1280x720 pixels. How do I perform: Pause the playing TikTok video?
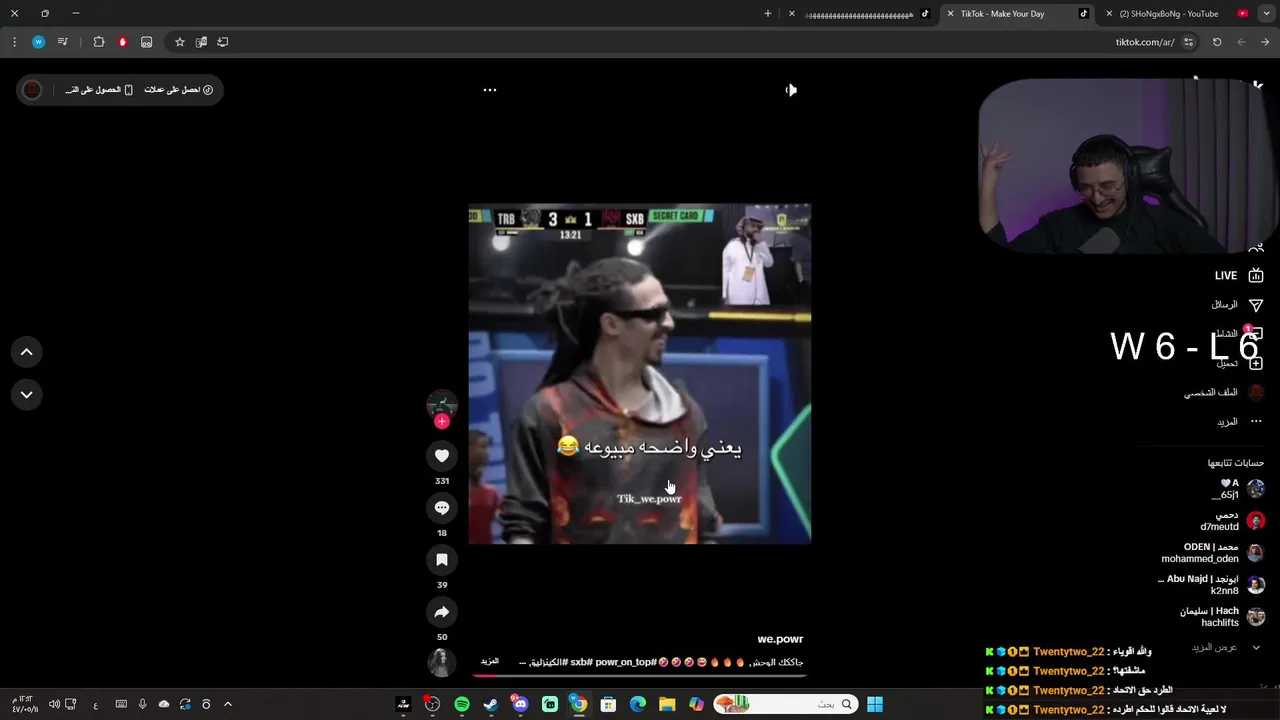coord(640,374)
